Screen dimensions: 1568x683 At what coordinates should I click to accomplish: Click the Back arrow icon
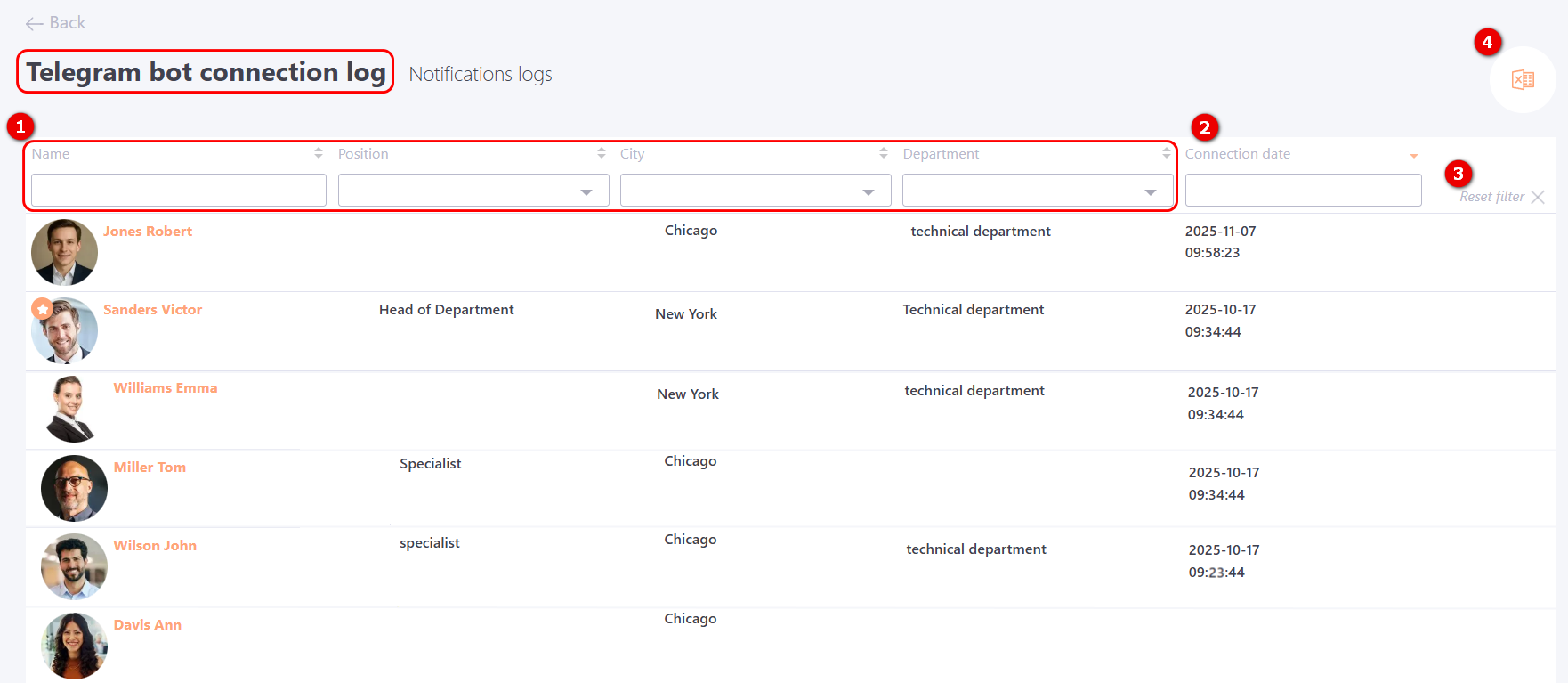[35, 24]
